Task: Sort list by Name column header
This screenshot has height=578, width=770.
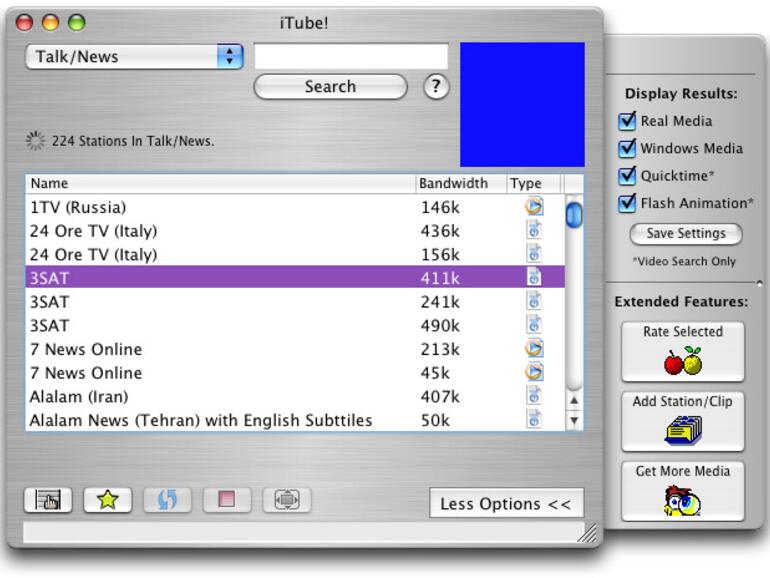Action: 220,183
